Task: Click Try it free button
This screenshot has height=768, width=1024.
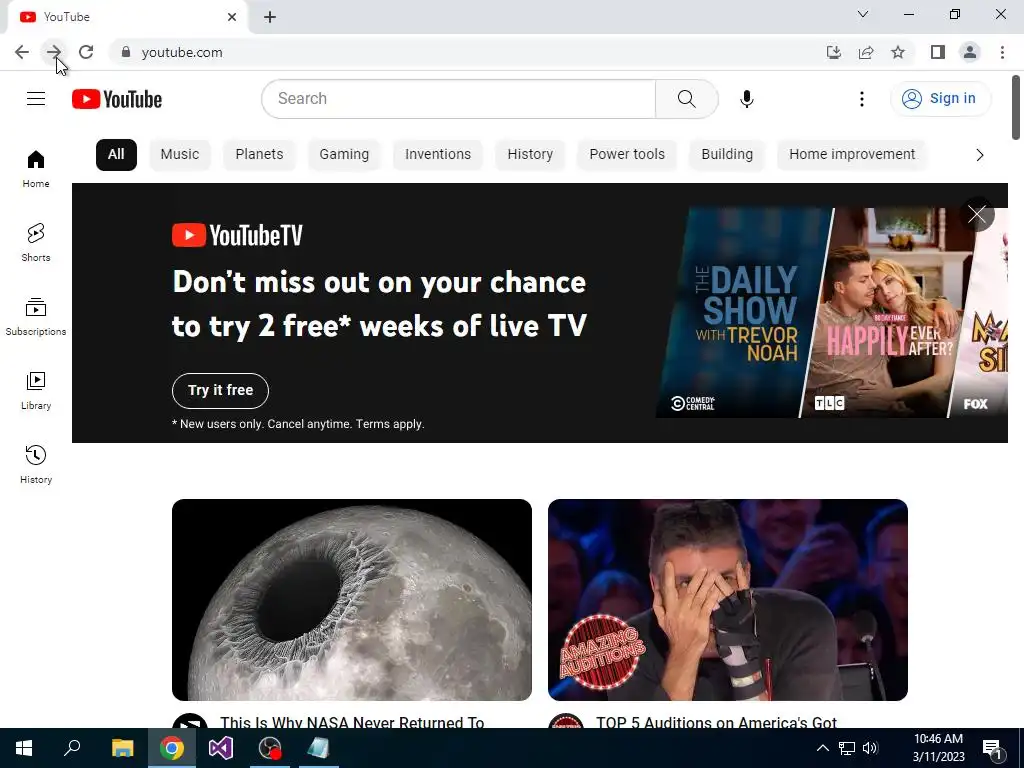Action: tap(220, 391)
